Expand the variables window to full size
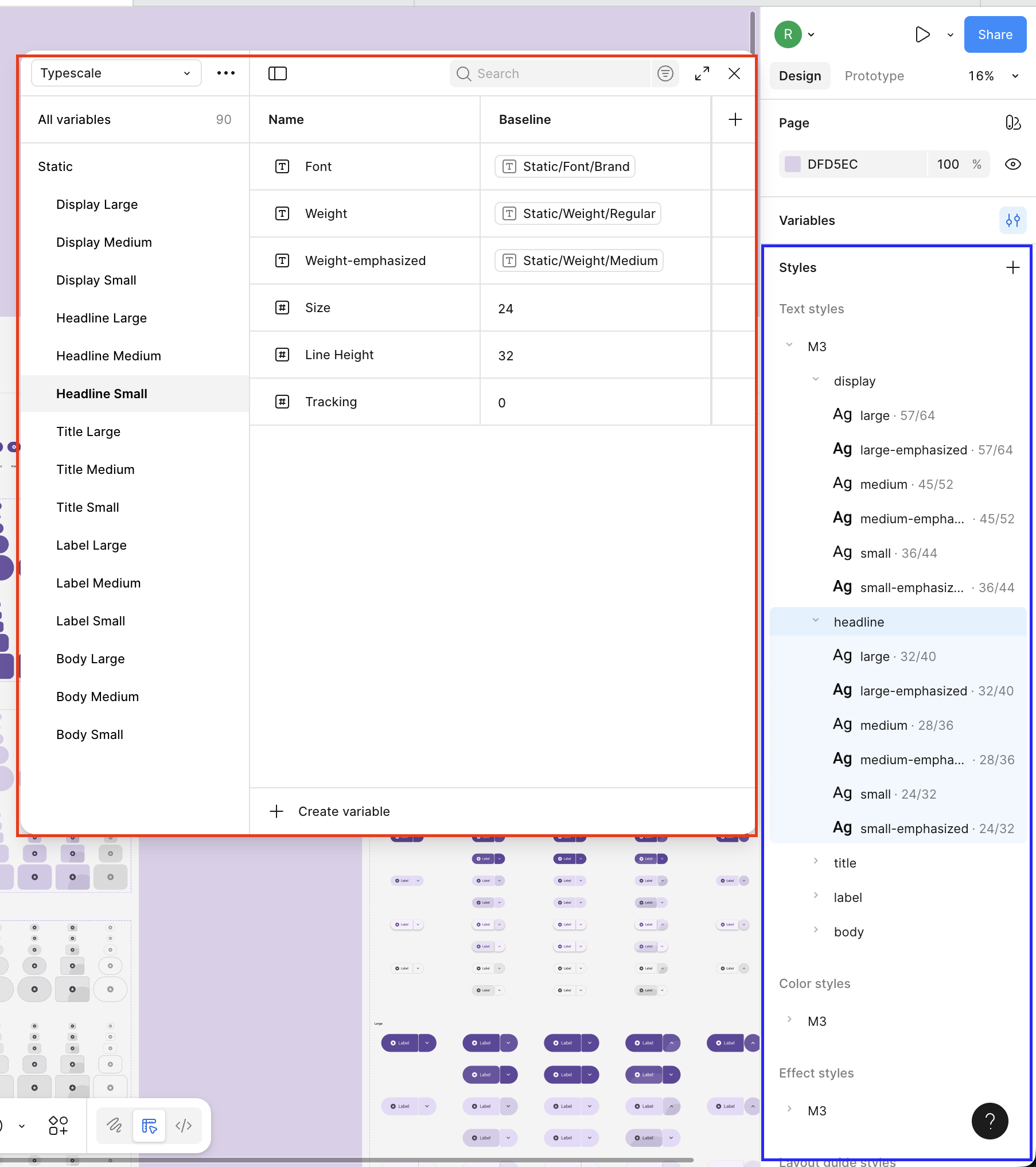Image resolution: width=1036 pixels, height=1167 pixels. click(702, 73)
